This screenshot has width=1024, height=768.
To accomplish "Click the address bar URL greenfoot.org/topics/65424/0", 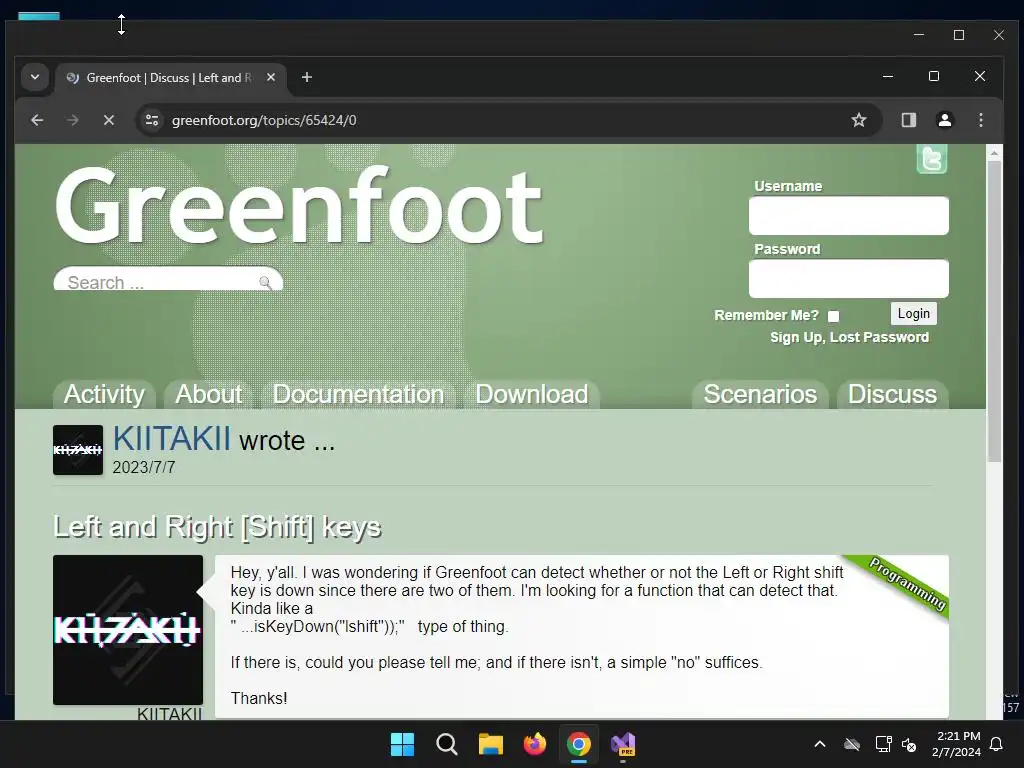I will [x=264, y=120].
